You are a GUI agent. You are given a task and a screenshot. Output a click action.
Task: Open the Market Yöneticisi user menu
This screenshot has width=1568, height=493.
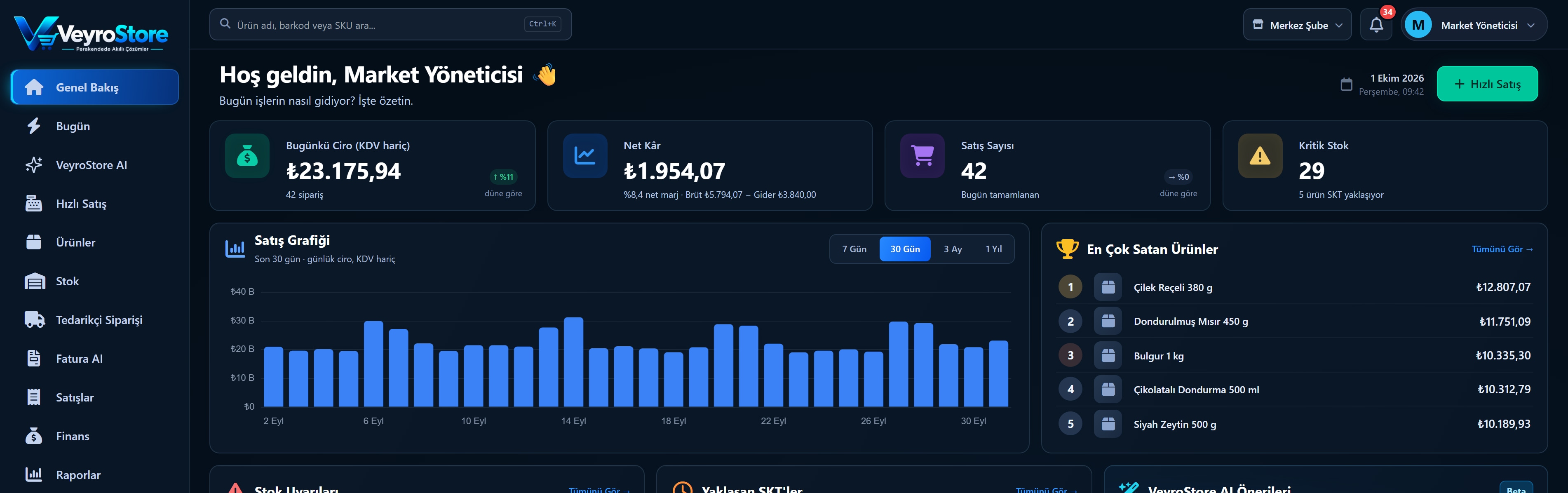(x=1474, y=25)
